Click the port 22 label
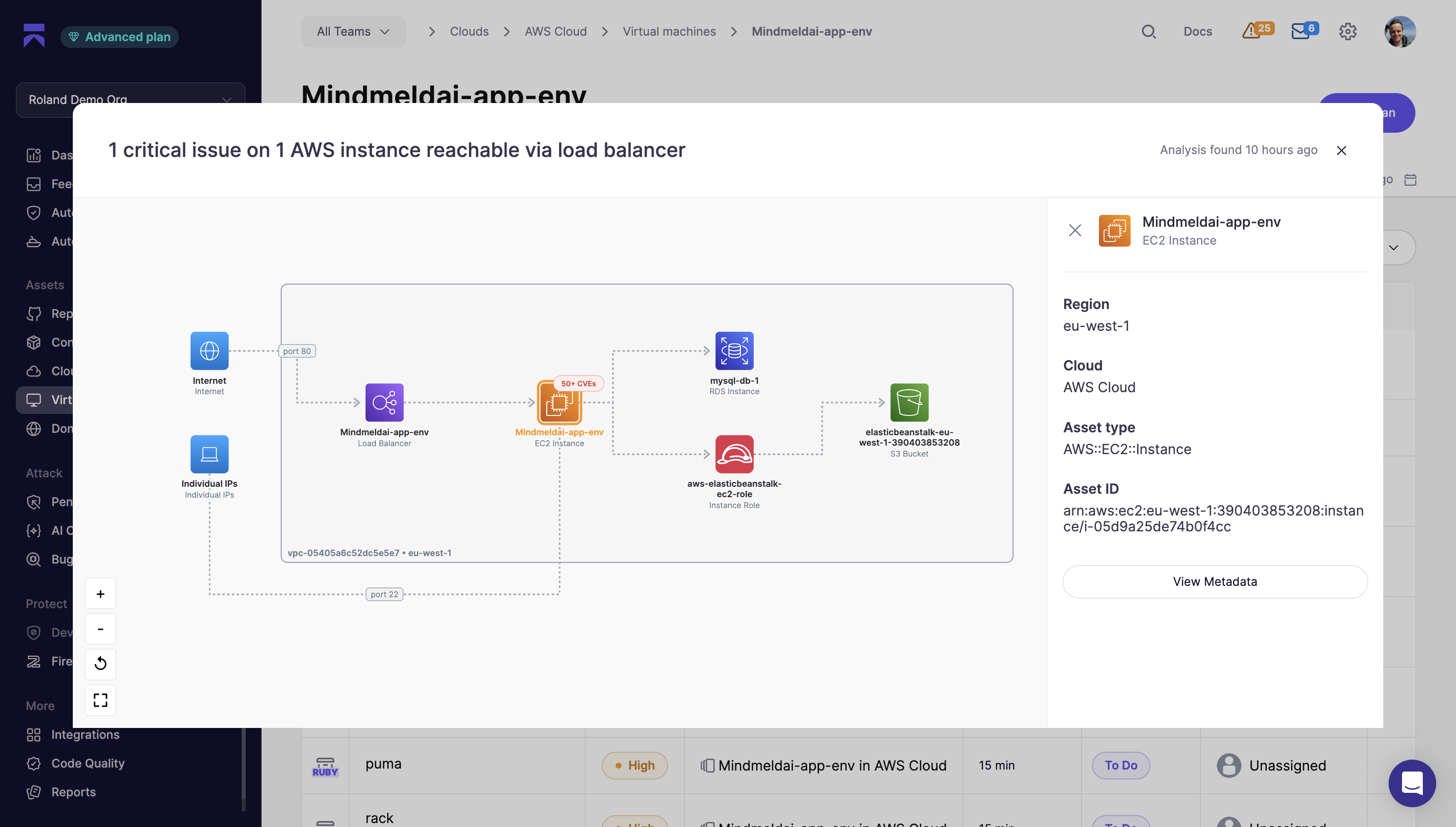This screenshot has height=827, width=1456. (384, 594)
